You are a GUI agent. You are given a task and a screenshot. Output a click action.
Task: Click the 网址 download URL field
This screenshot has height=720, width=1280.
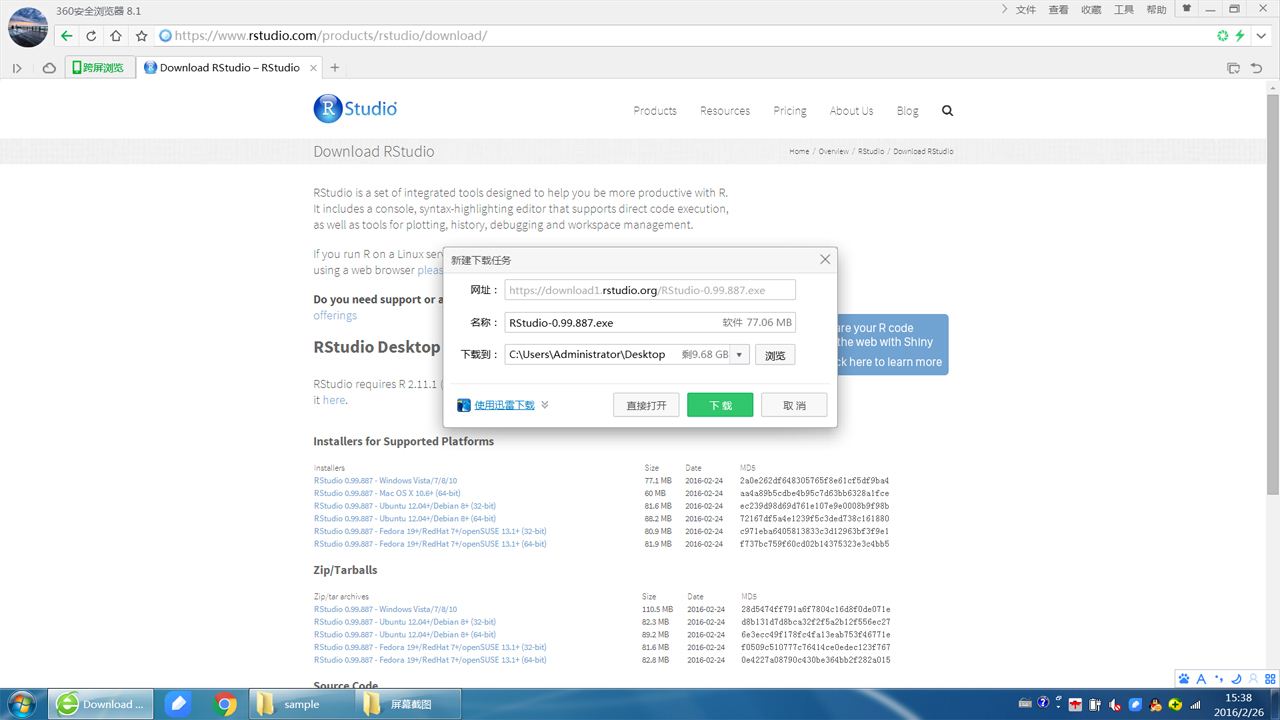(650, 290)
